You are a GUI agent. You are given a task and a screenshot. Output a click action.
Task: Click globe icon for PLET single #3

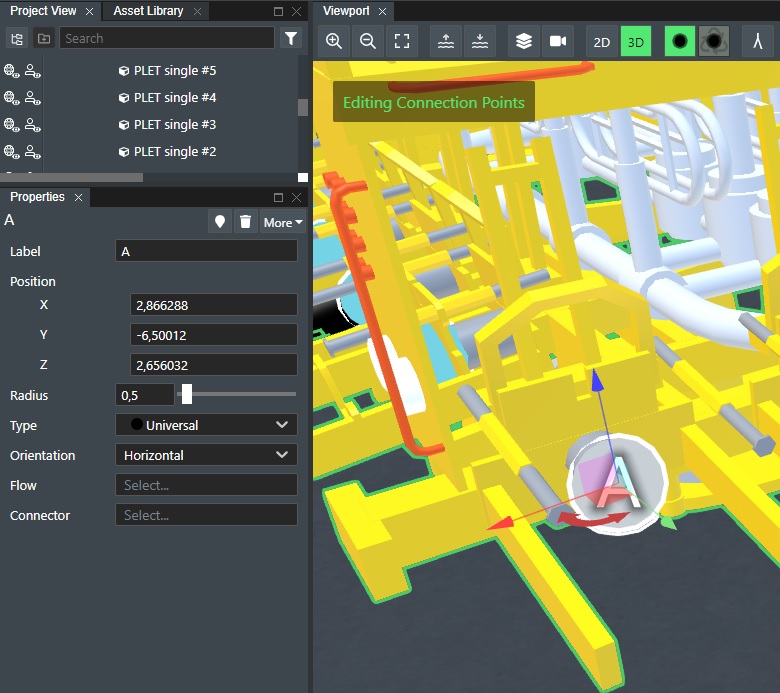(x=11, y=124)
